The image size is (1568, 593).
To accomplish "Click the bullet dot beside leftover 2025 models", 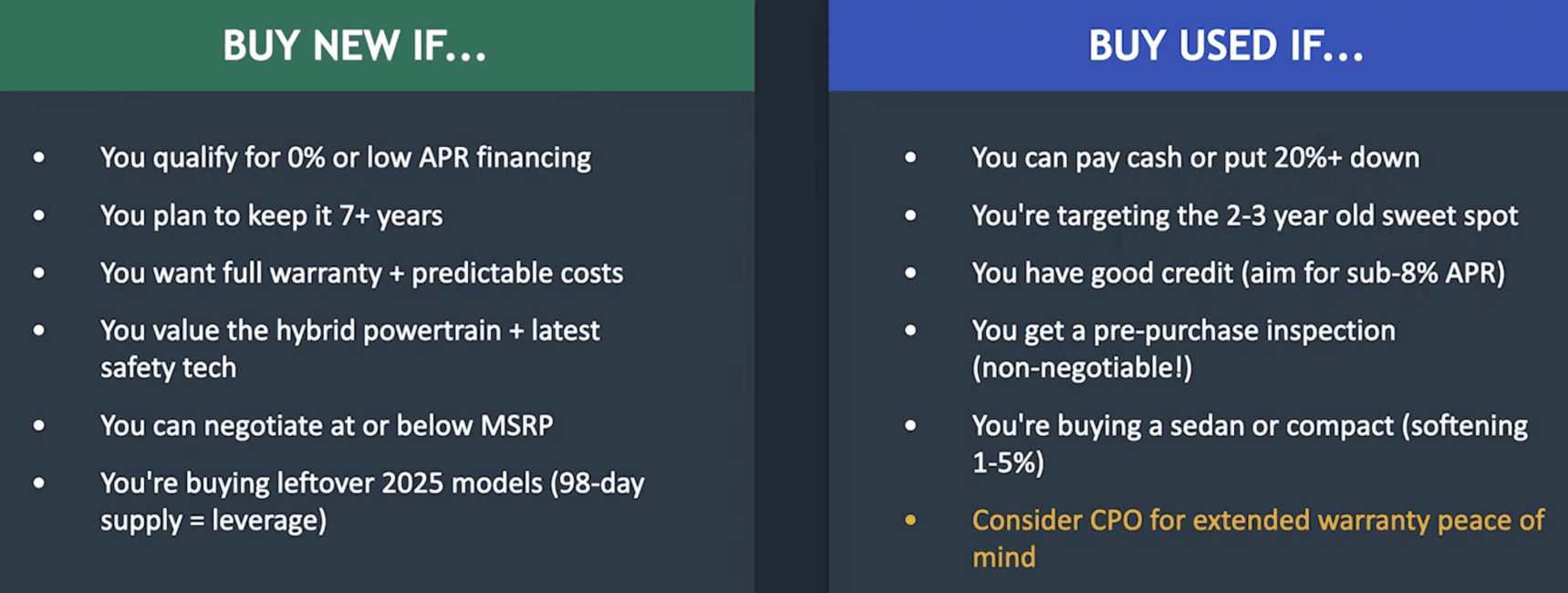I will pos(39,483).
